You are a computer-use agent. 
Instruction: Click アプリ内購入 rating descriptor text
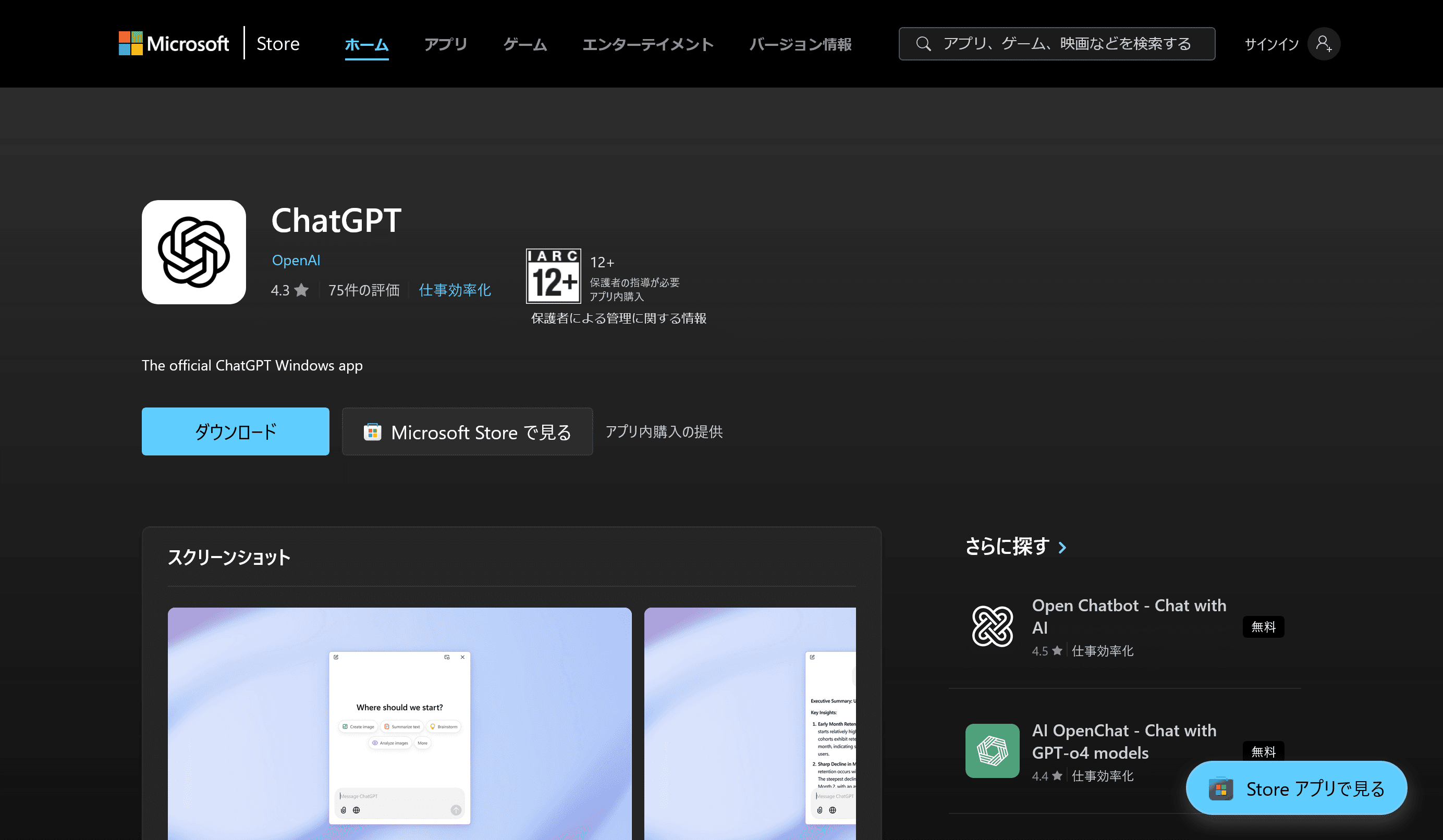click(617, 297)
